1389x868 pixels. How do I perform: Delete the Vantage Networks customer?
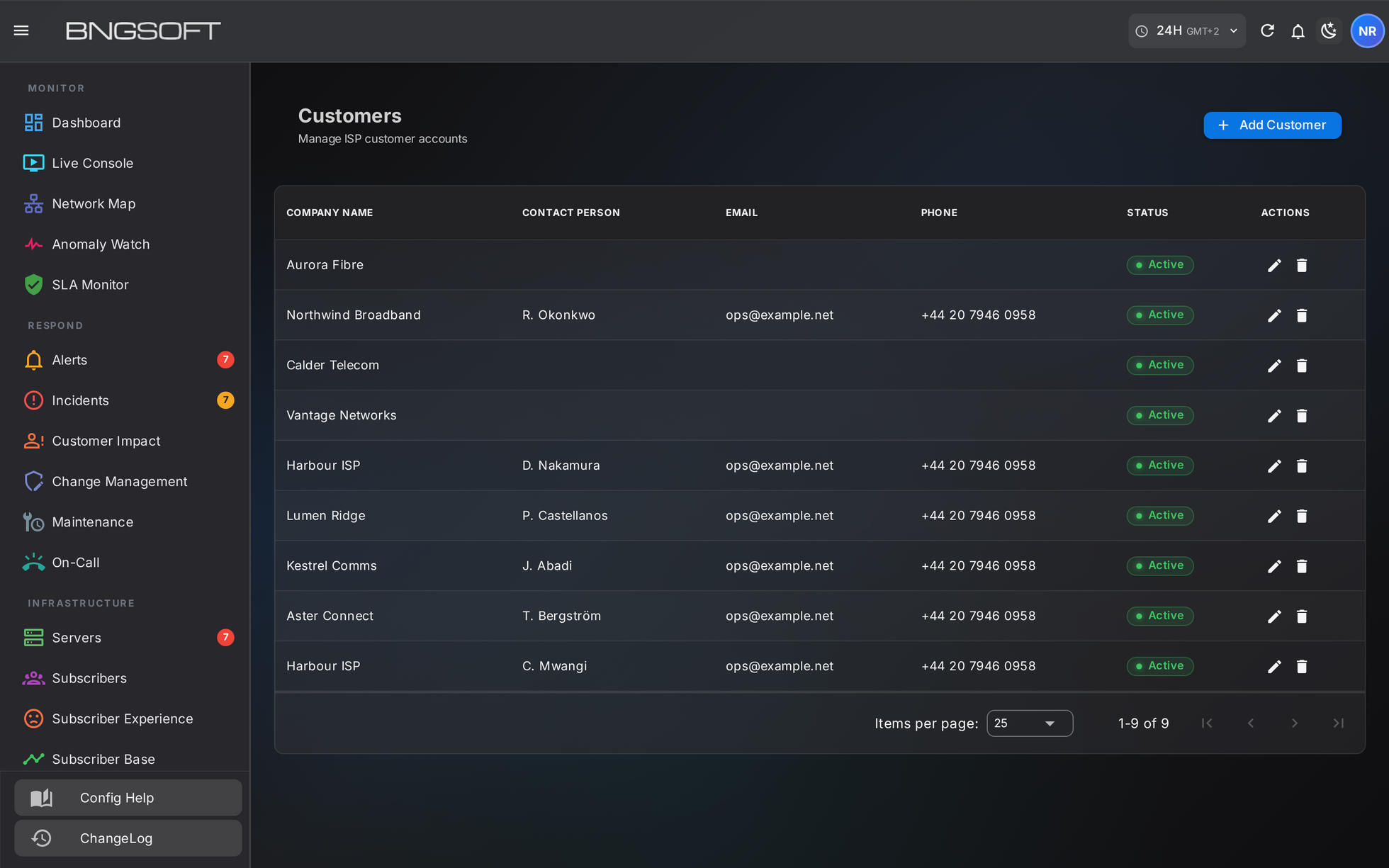coord(1302,416)
